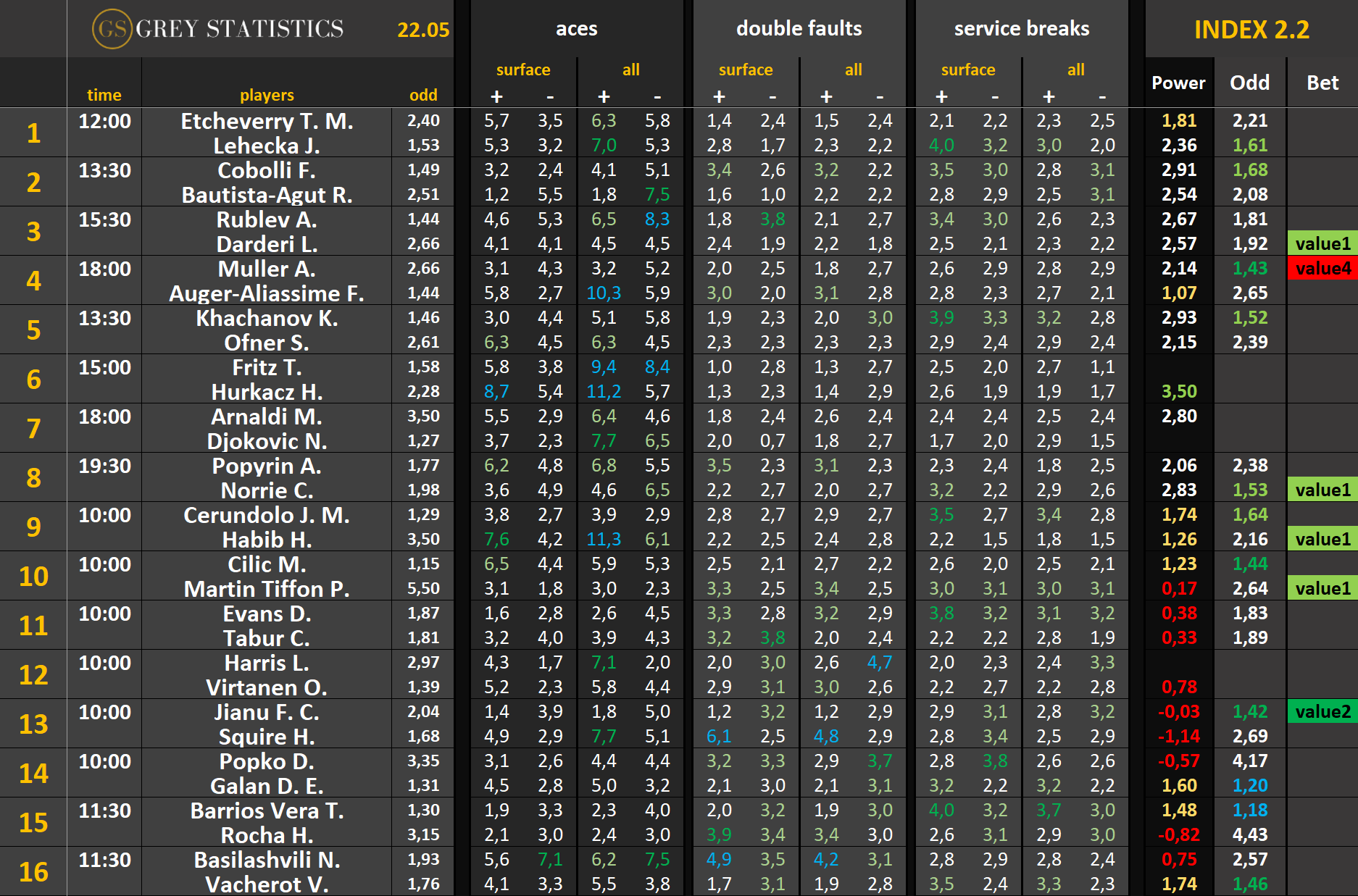This screenshot has height=896, width=1358.
Task: Select row number 13 match
Action: pyautogui.click(x=33, y=724)
